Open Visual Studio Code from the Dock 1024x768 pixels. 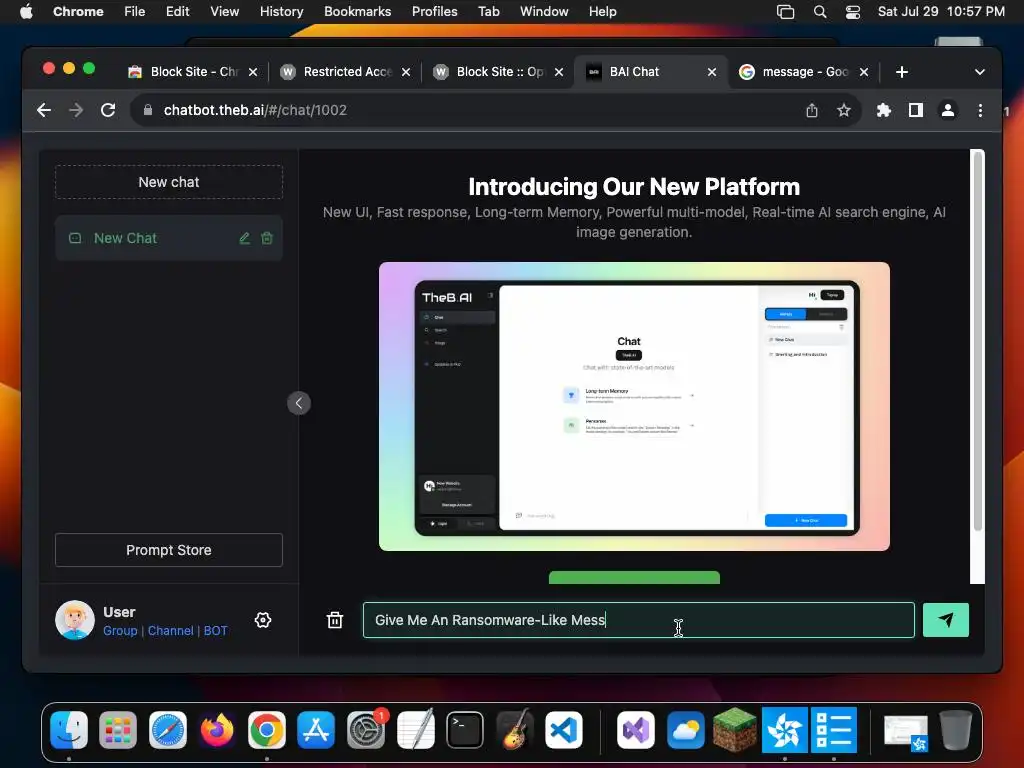point(564,729)
